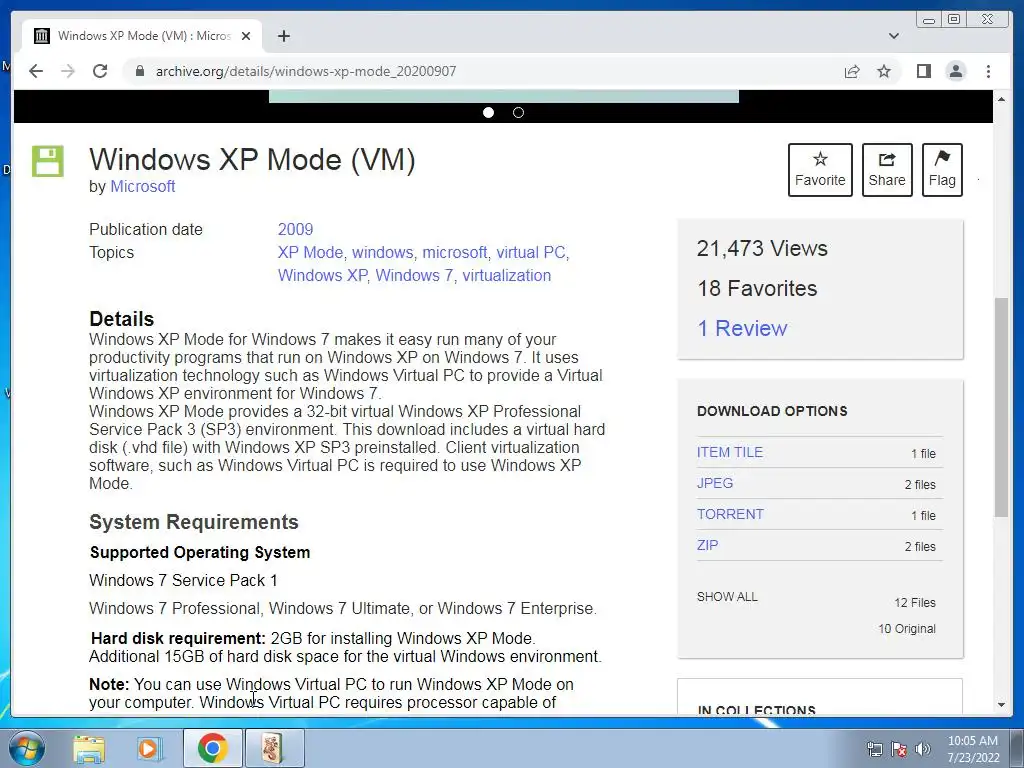This screenshot has height=768, width=1024.
Task: Click the address bar URL
Action: [x=306, y=71]
